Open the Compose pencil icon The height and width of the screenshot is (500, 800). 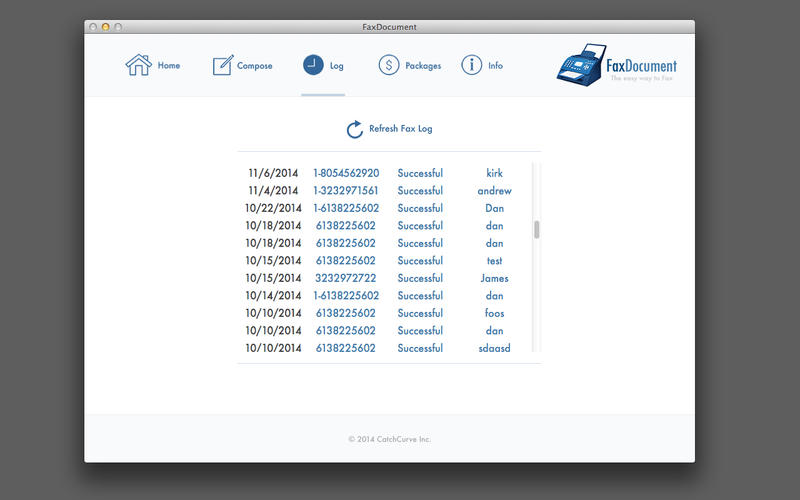[x=223, y=65]
